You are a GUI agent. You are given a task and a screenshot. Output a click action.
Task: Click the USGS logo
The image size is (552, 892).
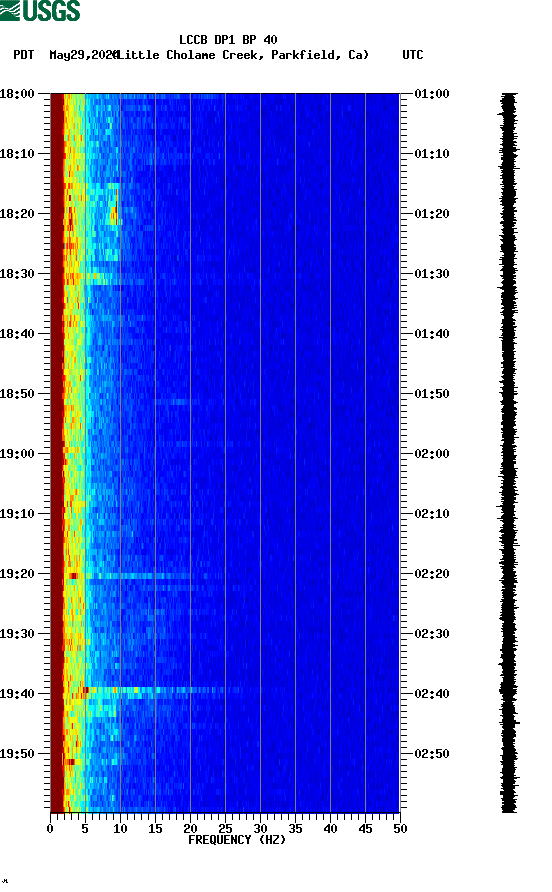40,10
